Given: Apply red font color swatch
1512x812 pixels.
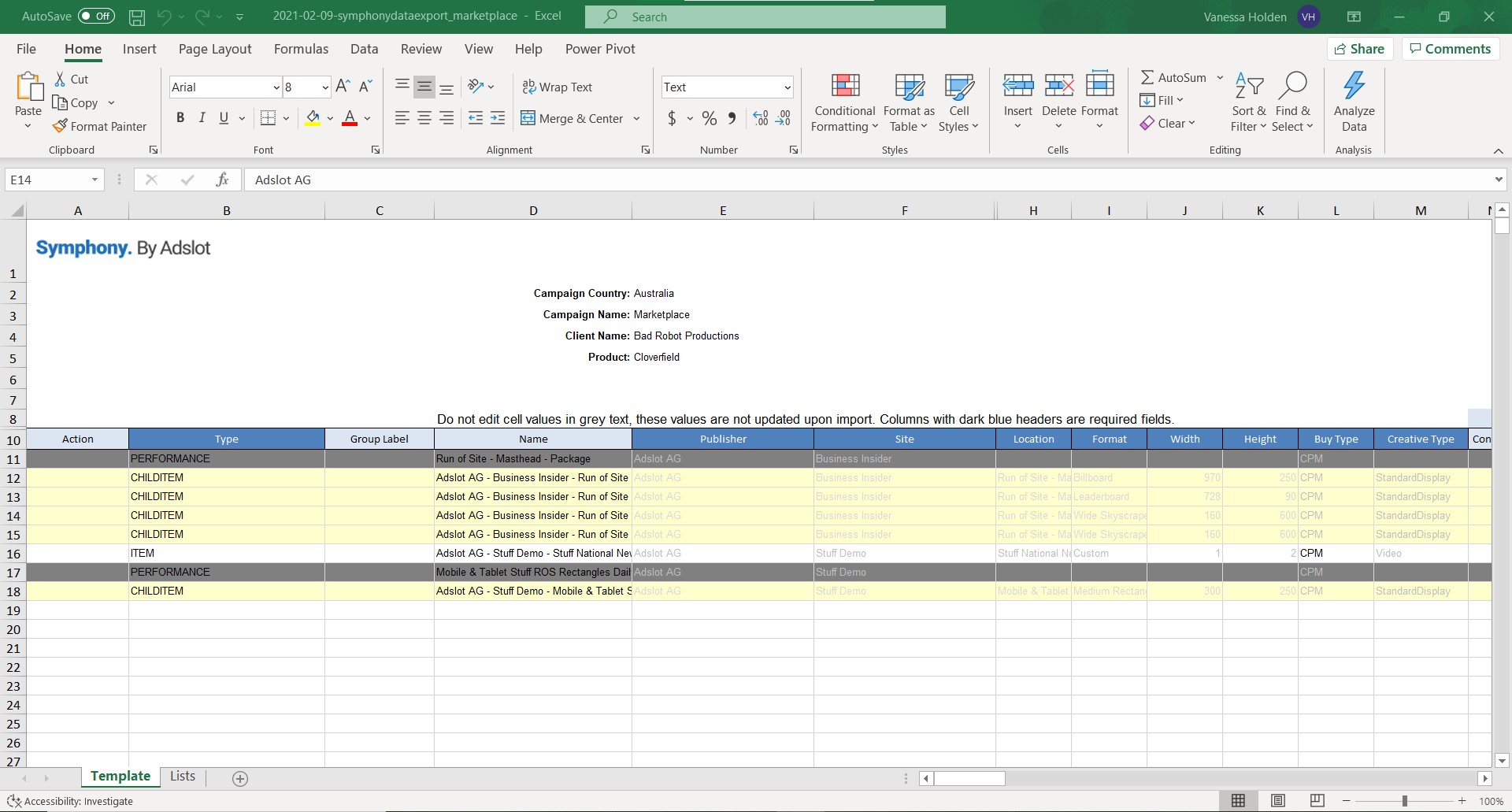Looking at the screenshot, I should point(350,118).
